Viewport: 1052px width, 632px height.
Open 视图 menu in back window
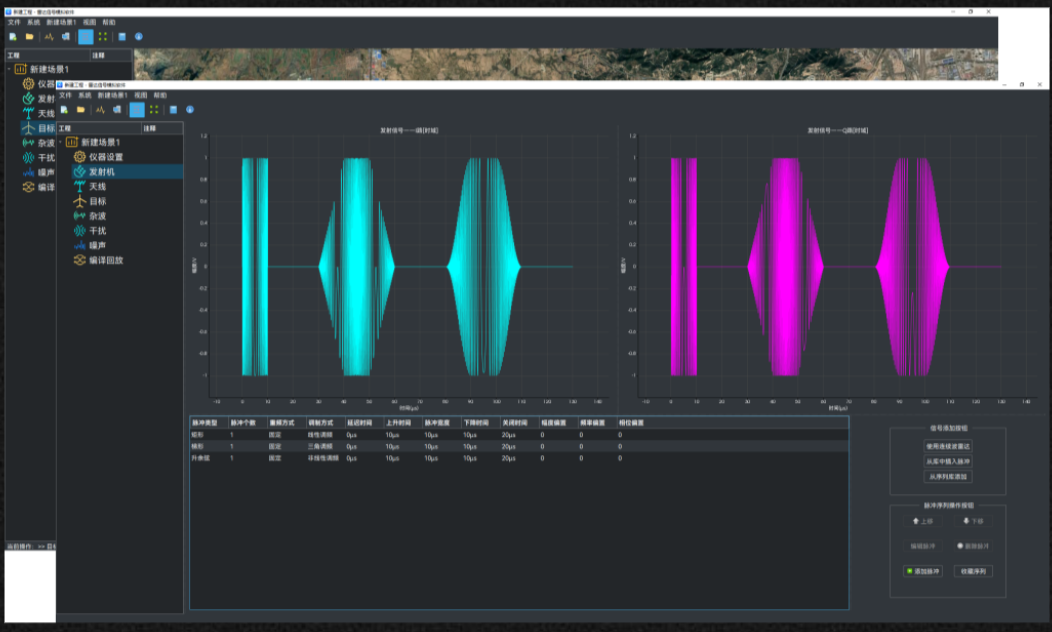click(89, 22)
